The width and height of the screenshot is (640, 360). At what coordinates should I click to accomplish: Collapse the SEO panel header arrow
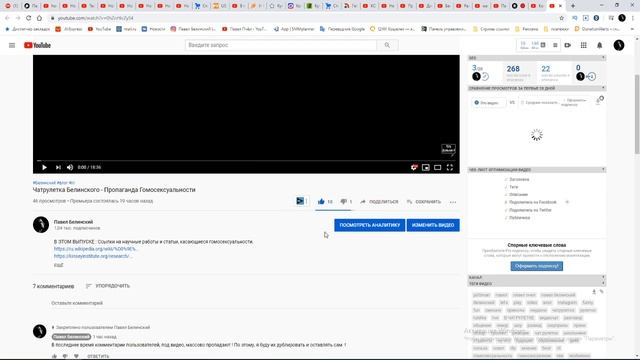coord(603,58)
